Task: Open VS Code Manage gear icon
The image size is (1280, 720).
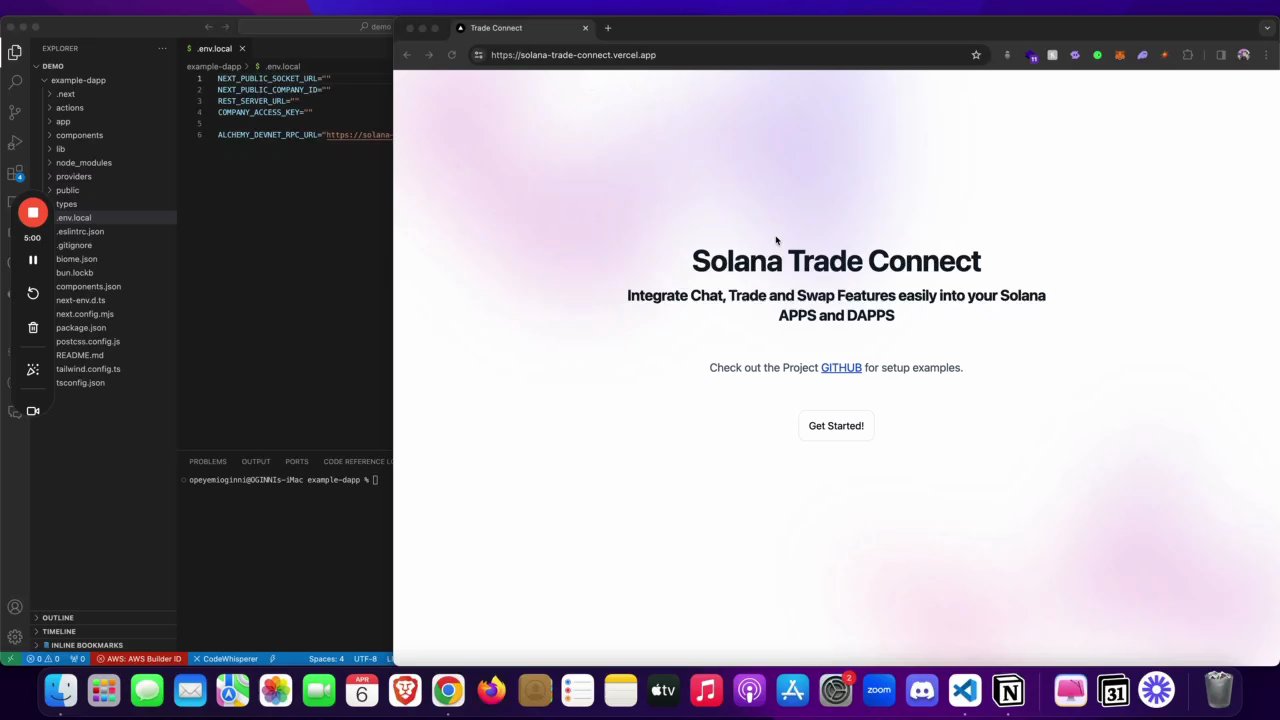Action: pos(15,637)
